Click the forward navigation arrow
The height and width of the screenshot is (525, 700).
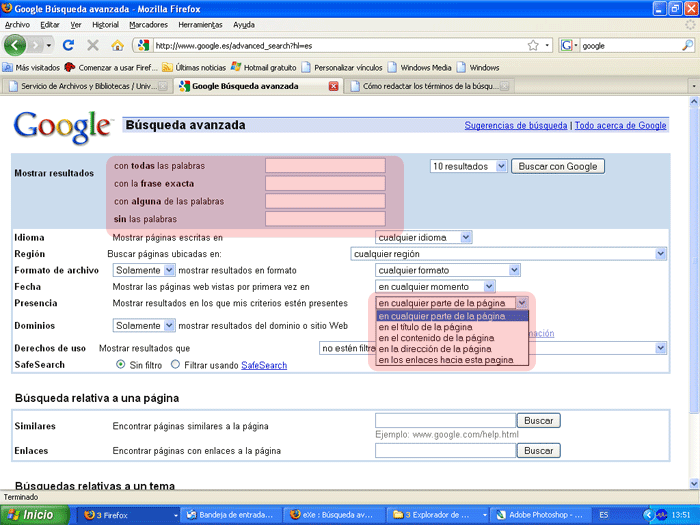tap(35, 45)
